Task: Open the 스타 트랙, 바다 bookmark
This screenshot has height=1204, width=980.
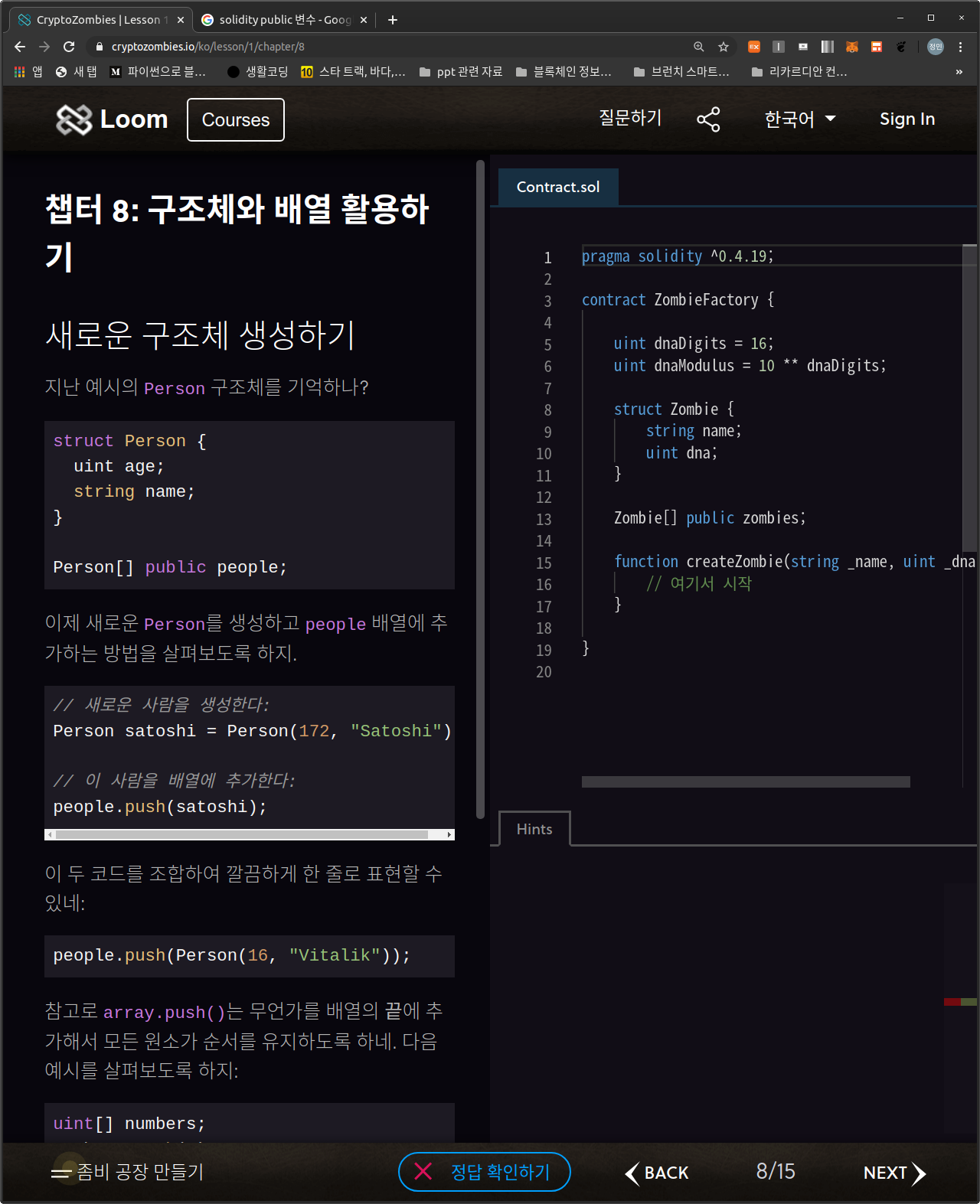Action: [x=353, y=72]
